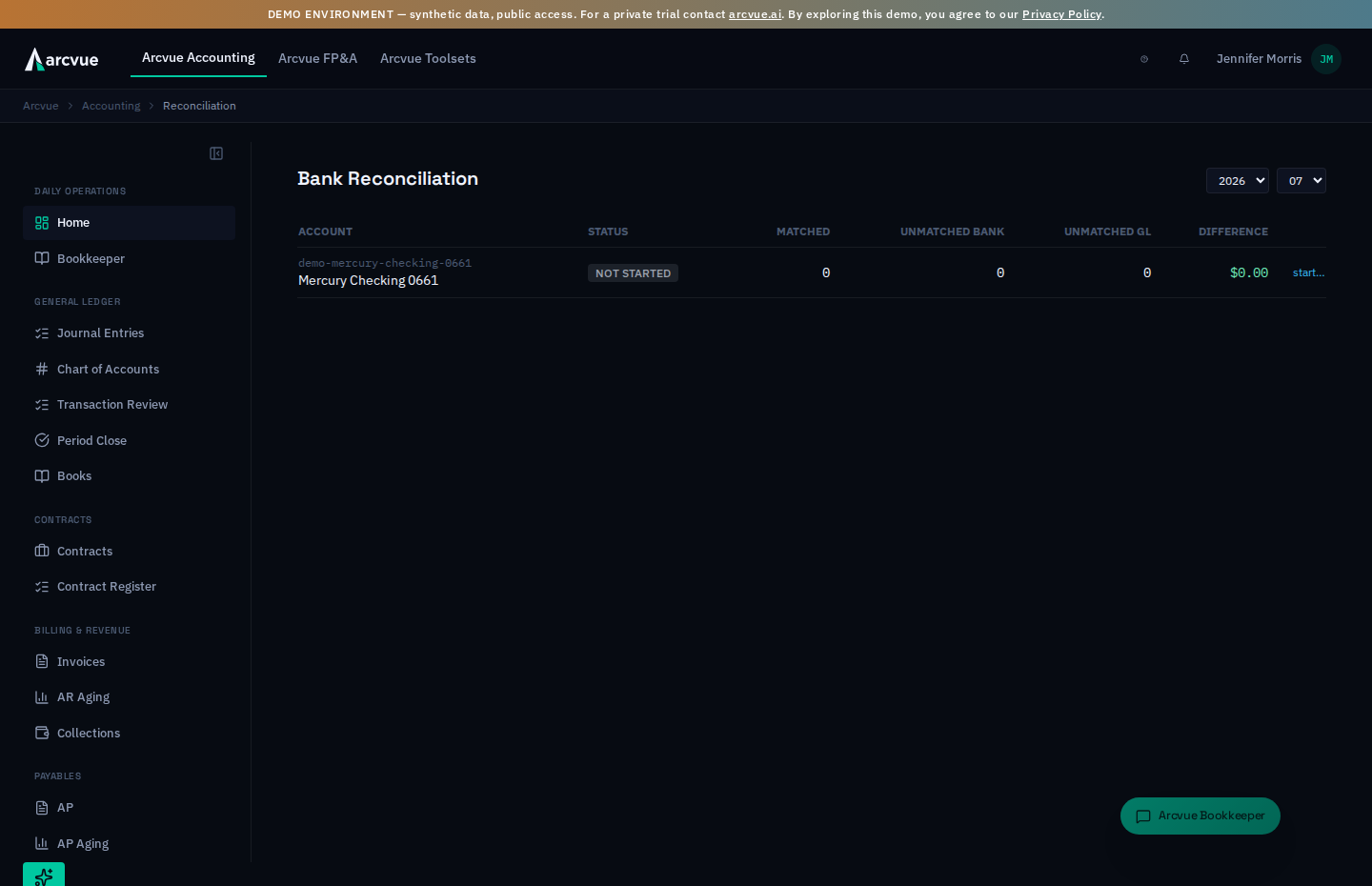
Task: Click the Period Close checkmark icon
Action: 42,440
